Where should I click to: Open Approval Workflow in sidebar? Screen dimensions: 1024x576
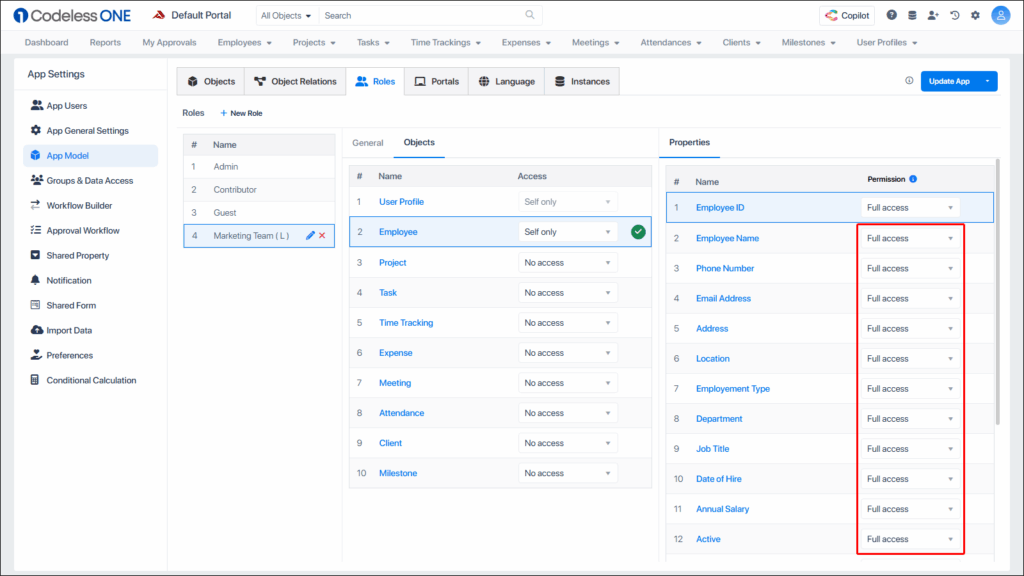coord(82,231)
